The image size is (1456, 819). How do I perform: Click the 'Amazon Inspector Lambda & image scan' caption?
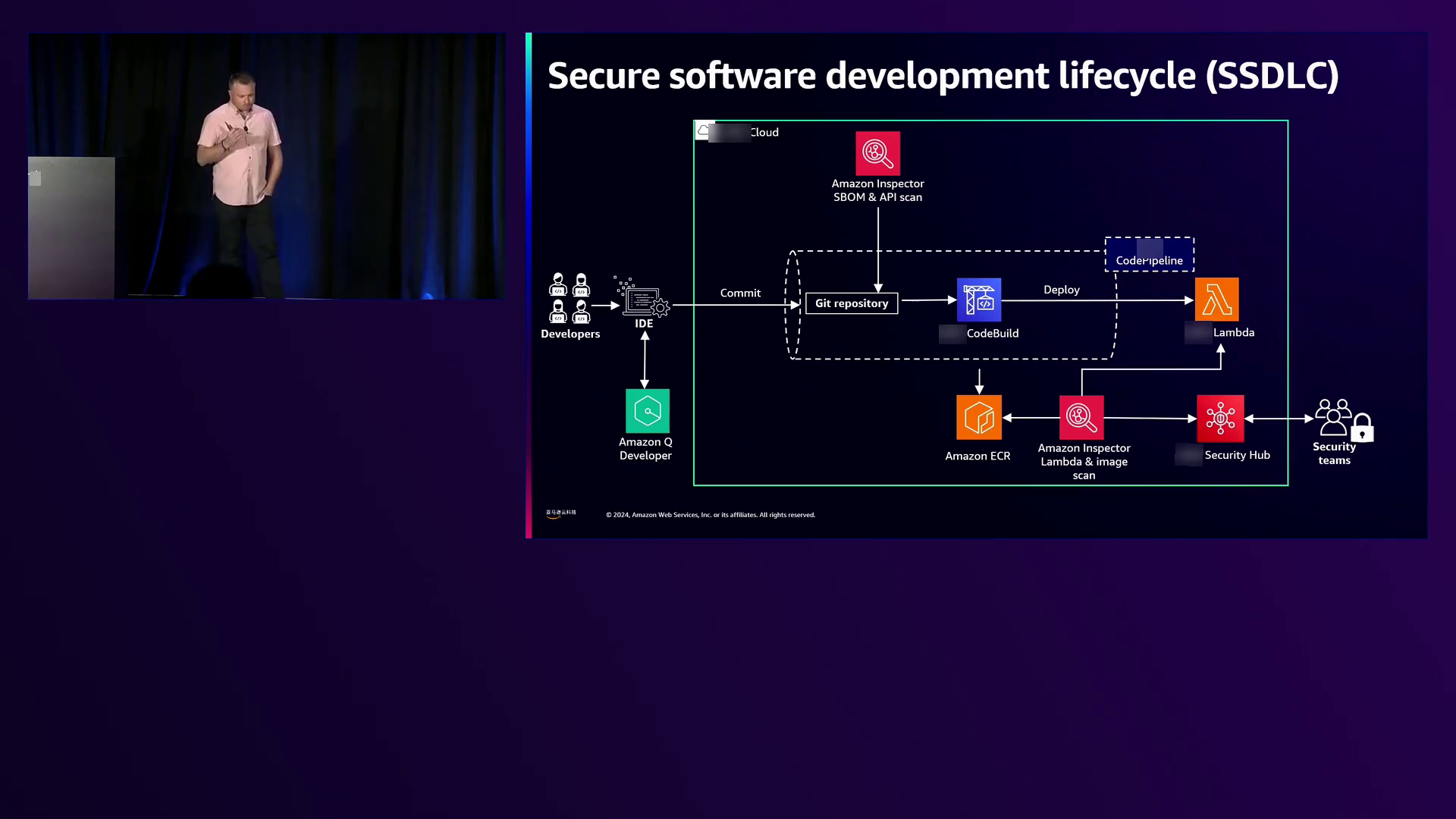pos(1084,462)
